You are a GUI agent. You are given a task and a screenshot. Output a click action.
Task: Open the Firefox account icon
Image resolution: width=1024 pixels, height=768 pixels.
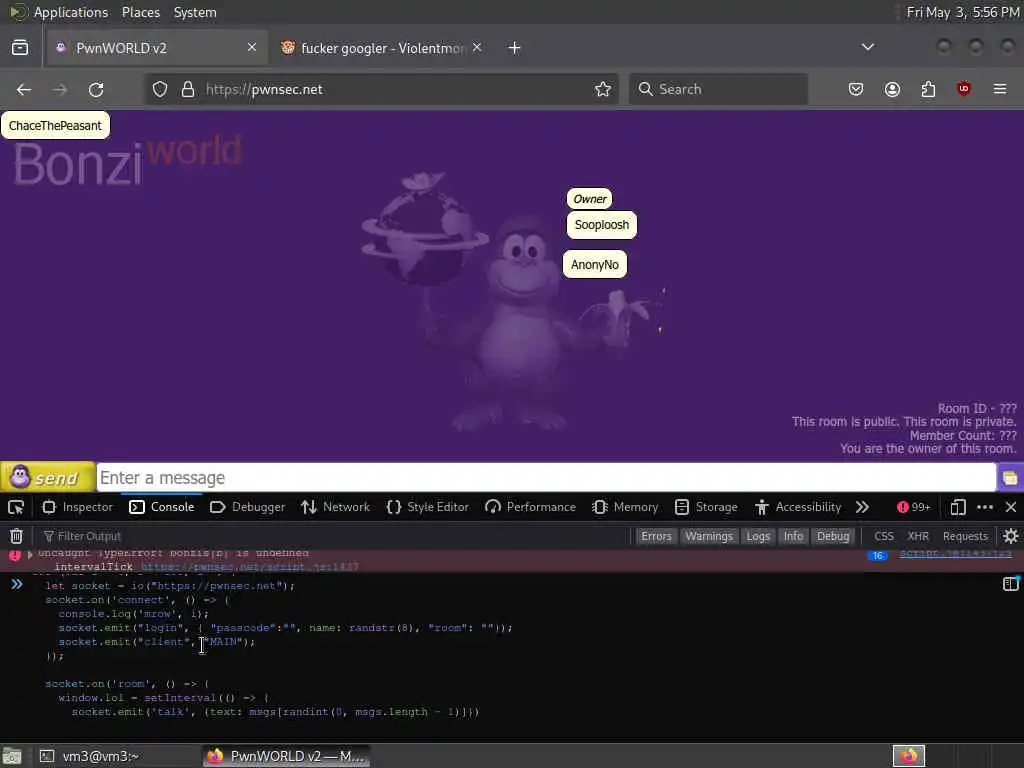pos(892,89)
